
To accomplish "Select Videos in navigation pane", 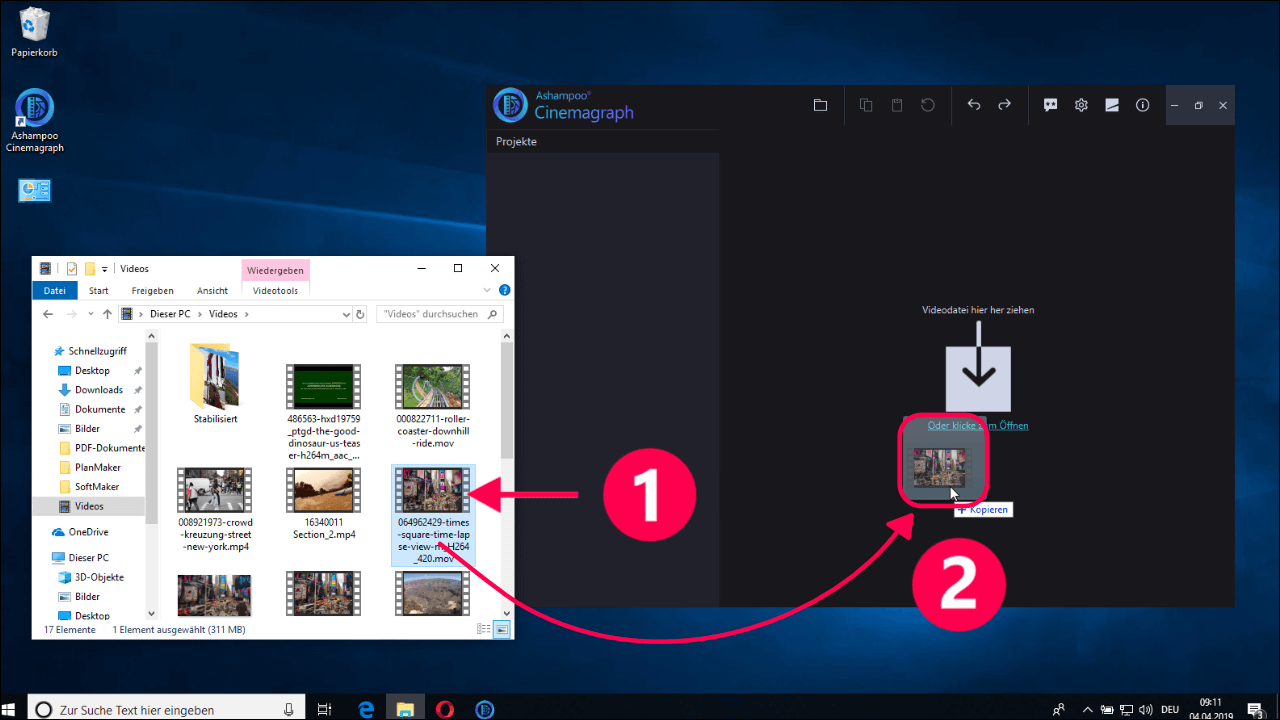I will pyautogui.click(x=89, y=506).
